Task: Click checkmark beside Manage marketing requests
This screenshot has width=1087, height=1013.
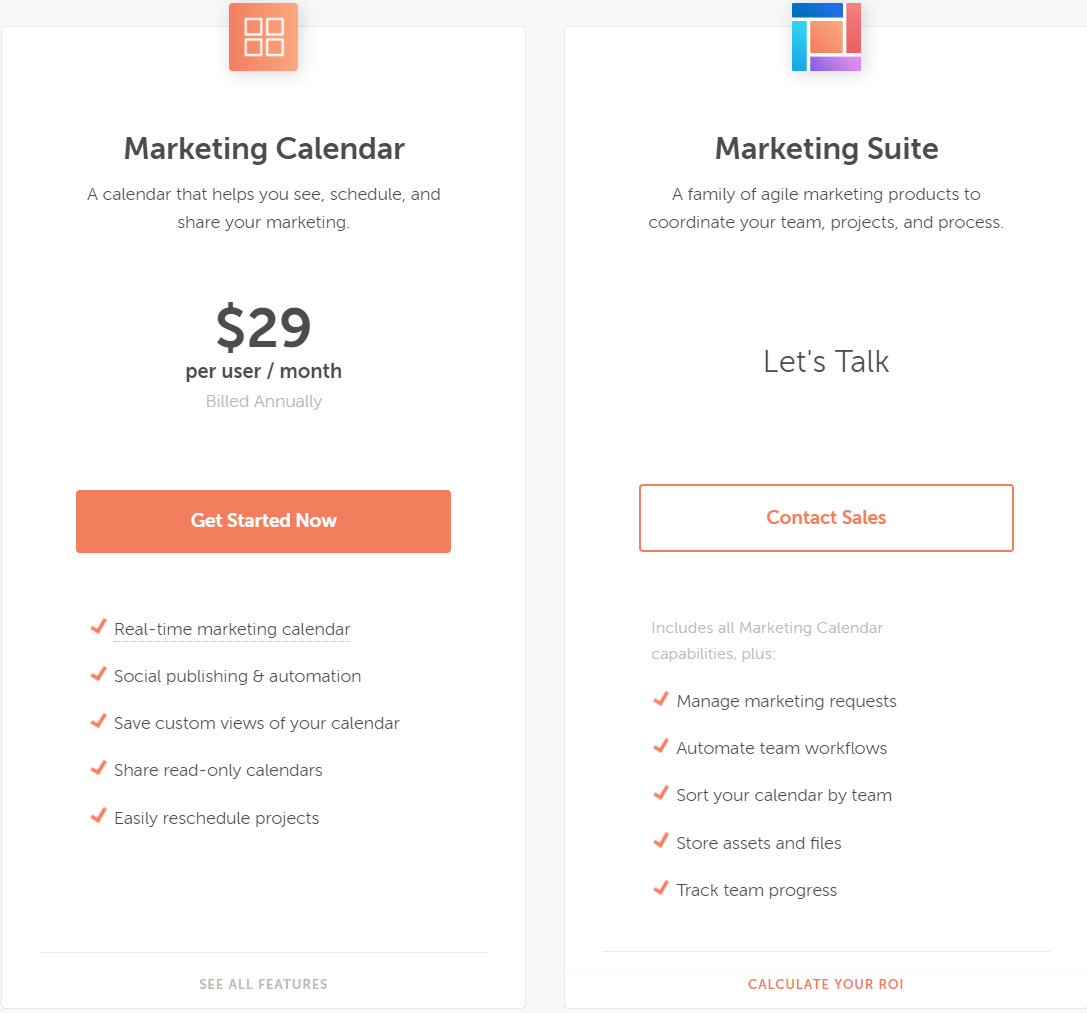Action: tap(661, 699)
